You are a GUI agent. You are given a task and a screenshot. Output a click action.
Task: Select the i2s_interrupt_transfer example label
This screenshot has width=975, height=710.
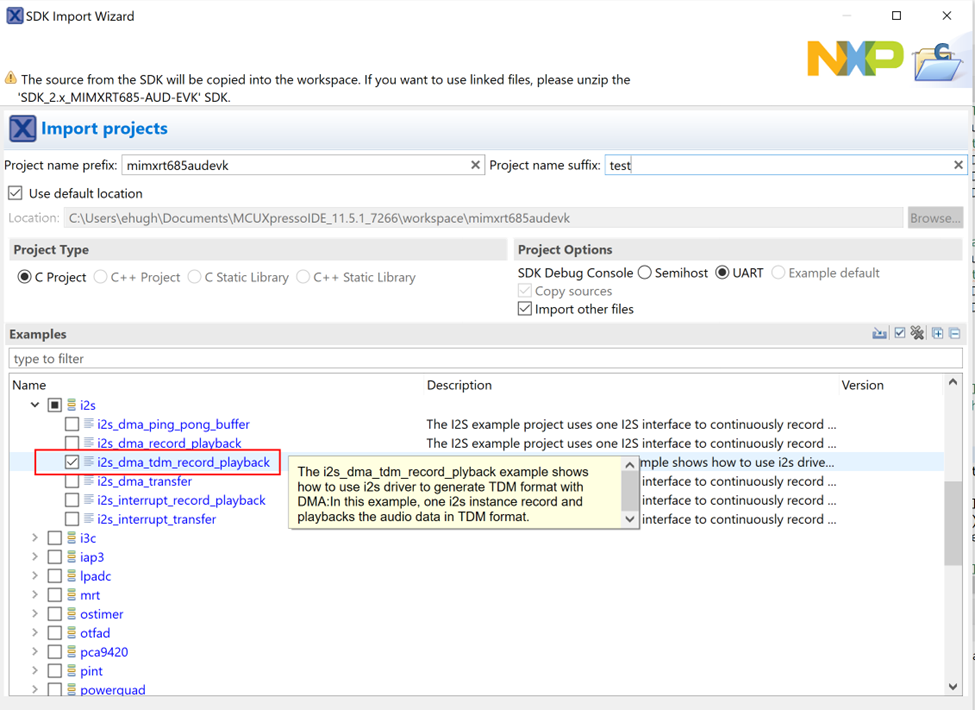pos(157,519)
